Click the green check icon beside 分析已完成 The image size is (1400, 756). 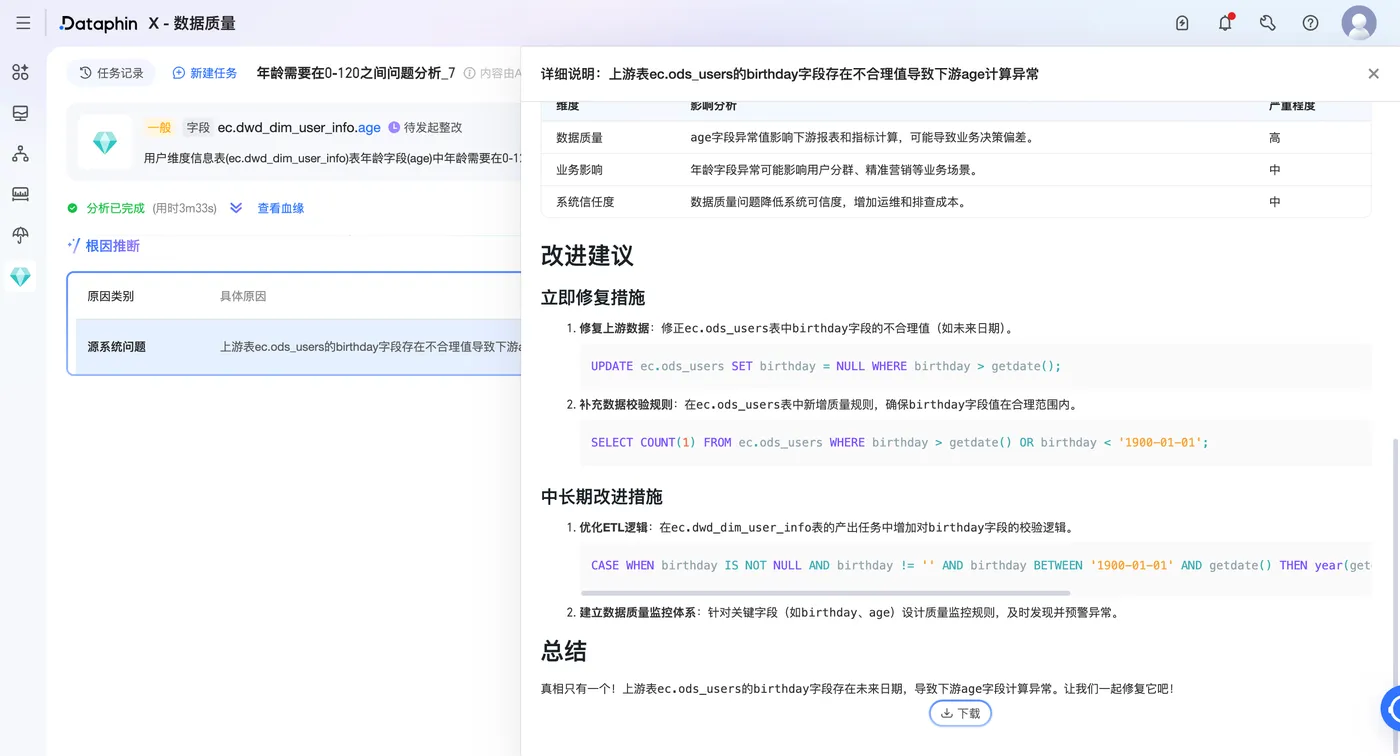coord(72,208)
